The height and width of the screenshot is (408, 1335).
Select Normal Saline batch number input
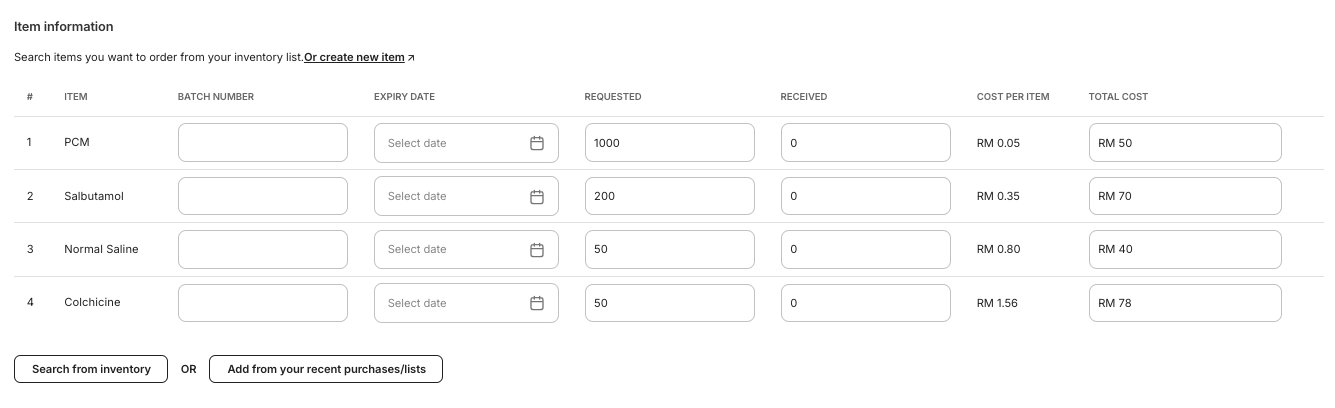[263, 249]
